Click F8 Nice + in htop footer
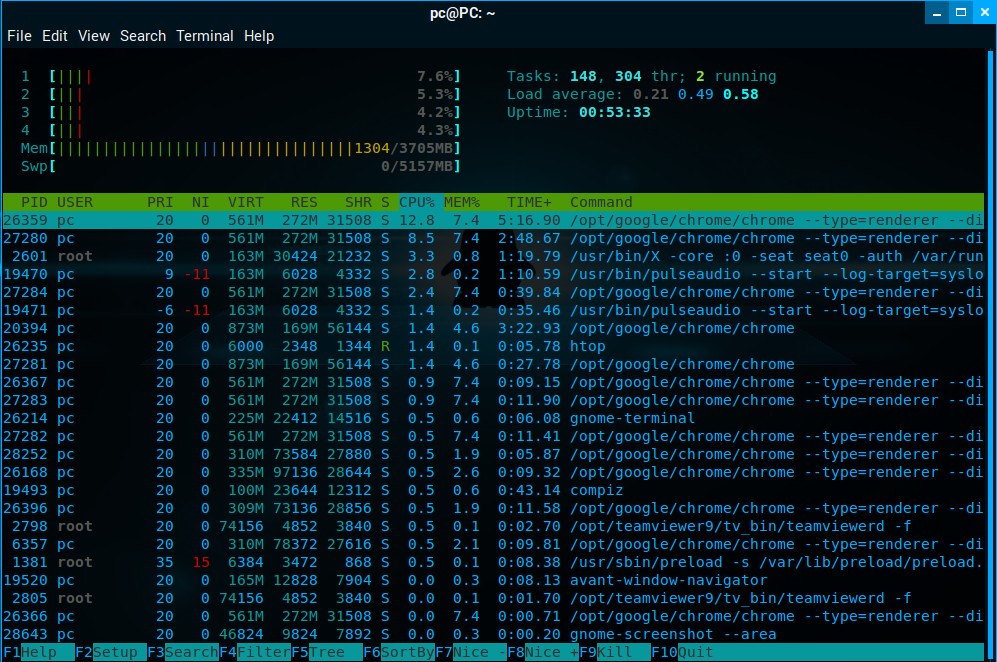Image resolution: width=997 pixels, height=662 pixels. (542, 652)
